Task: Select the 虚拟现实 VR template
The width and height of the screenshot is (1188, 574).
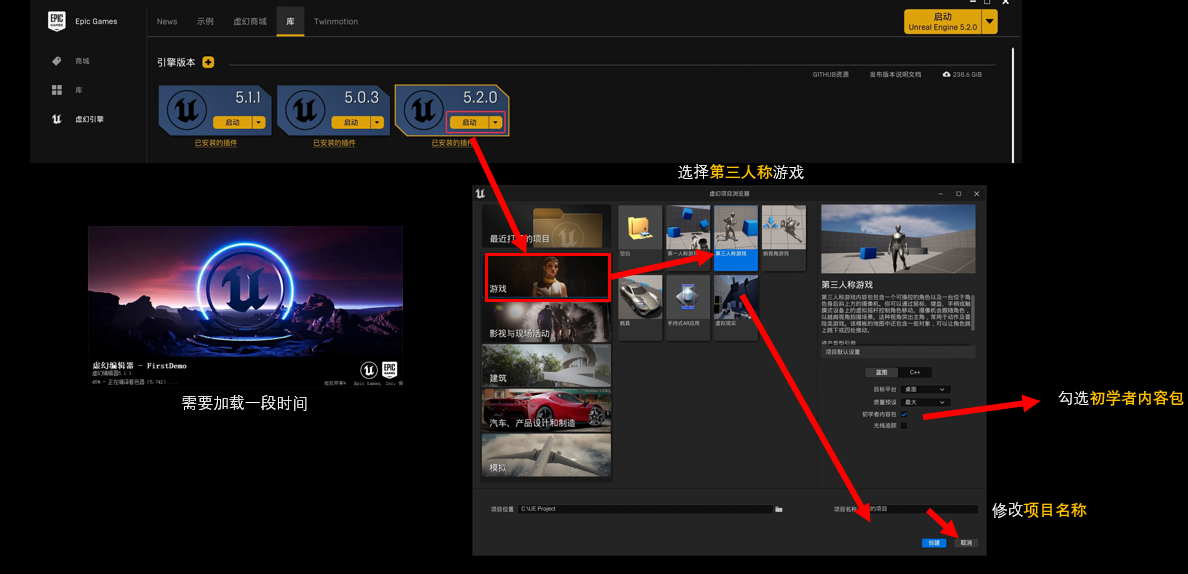Action: click(x=735, y=308)
